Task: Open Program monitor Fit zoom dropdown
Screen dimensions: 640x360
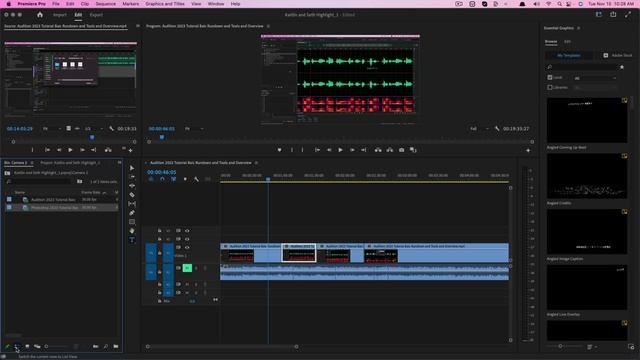Action: pos(193,129)
